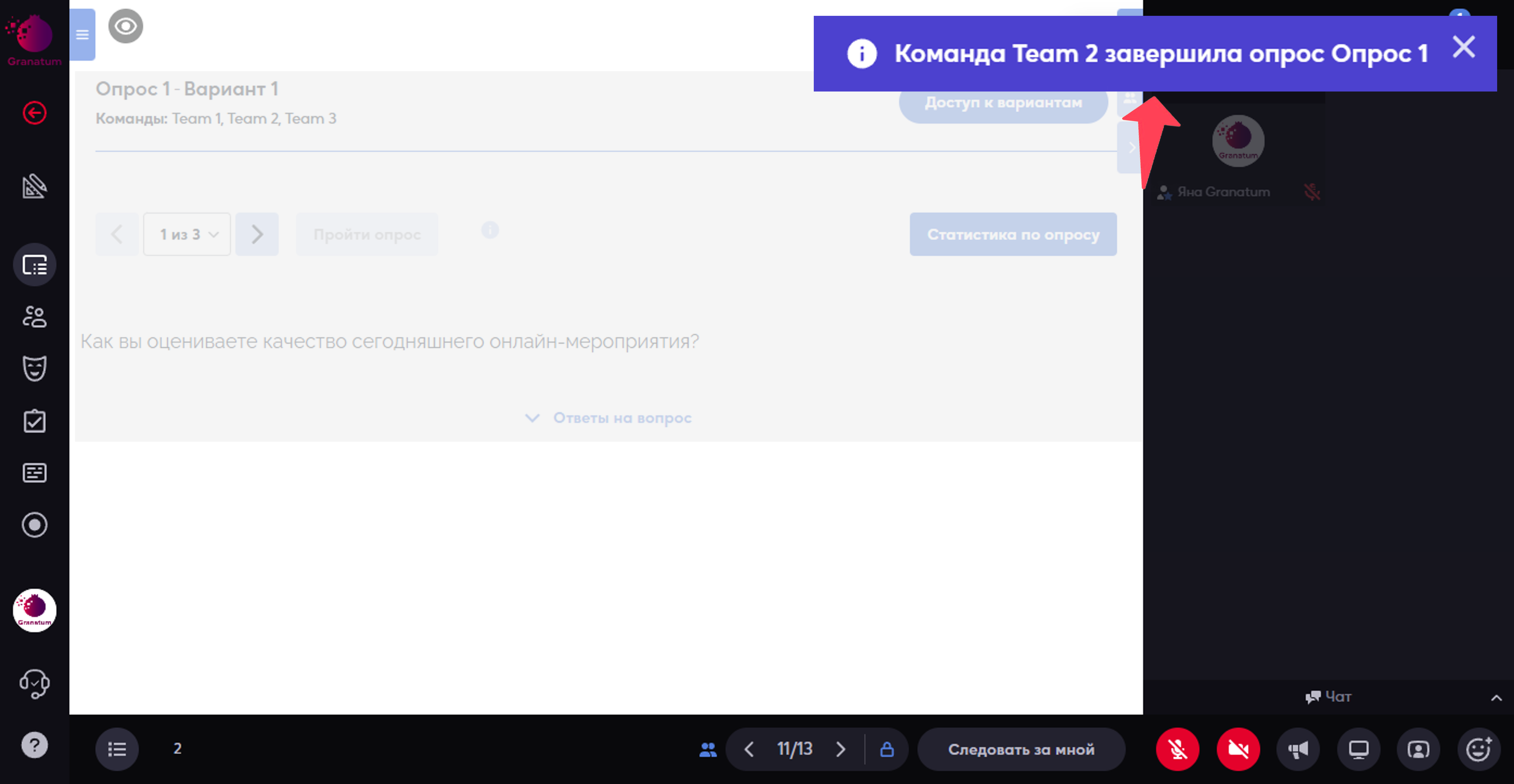Image resolution: width=1514 pixels, height=784 pixels.
Task: Go to next slide arrow beside 11/13
Action: click(x=841, y=749)
